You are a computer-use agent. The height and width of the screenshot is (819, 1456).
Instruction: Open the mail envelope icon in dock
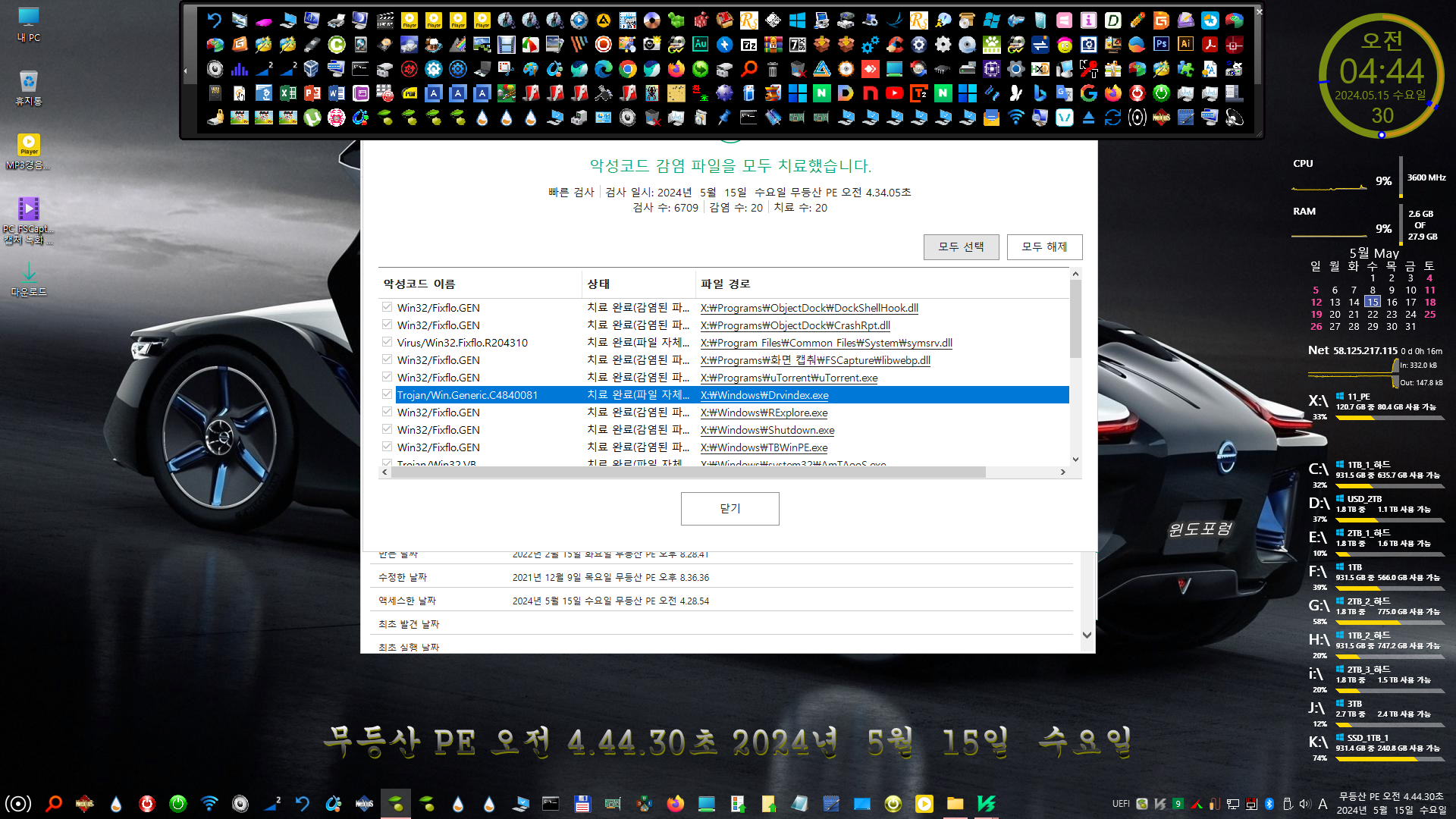click(991, 118)
